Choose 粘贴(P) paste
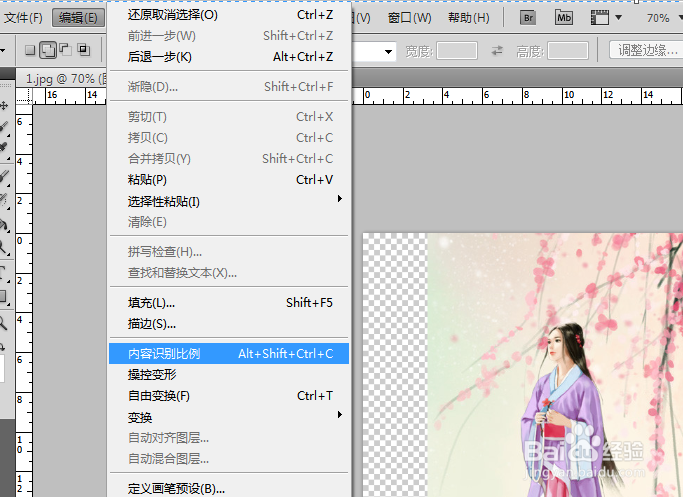The width and height of the screenshot is (683, 497). point(229,179)
